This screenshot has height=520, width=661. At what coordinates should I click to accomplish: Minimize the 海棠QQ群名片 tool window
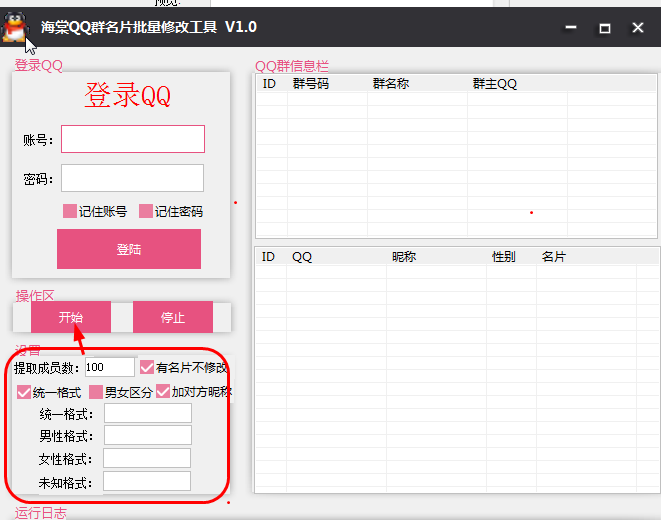pyautogui.click(x=571, y=28)
